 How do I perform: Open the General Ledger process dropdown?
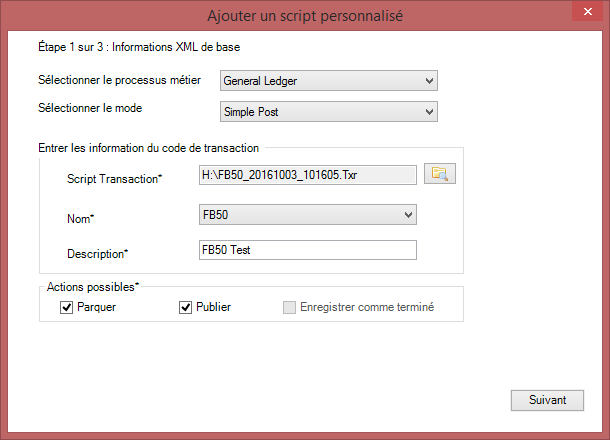[x=329, y=81]
